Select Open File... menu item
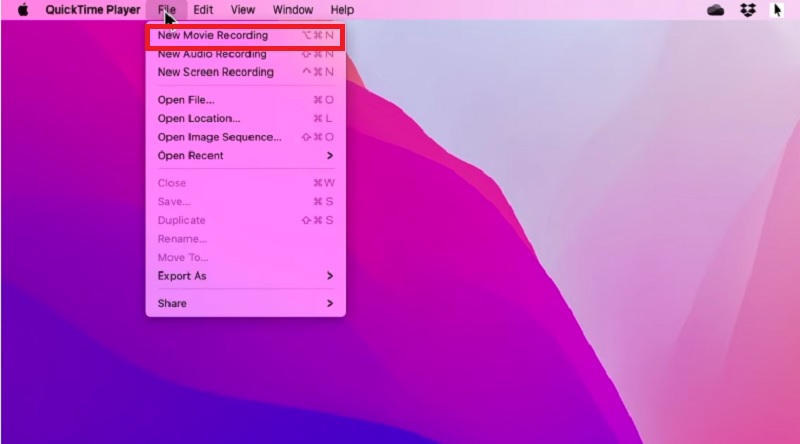The height and width of the screenshot is (444, 800). pyautogui.click(x=245, y=100)
